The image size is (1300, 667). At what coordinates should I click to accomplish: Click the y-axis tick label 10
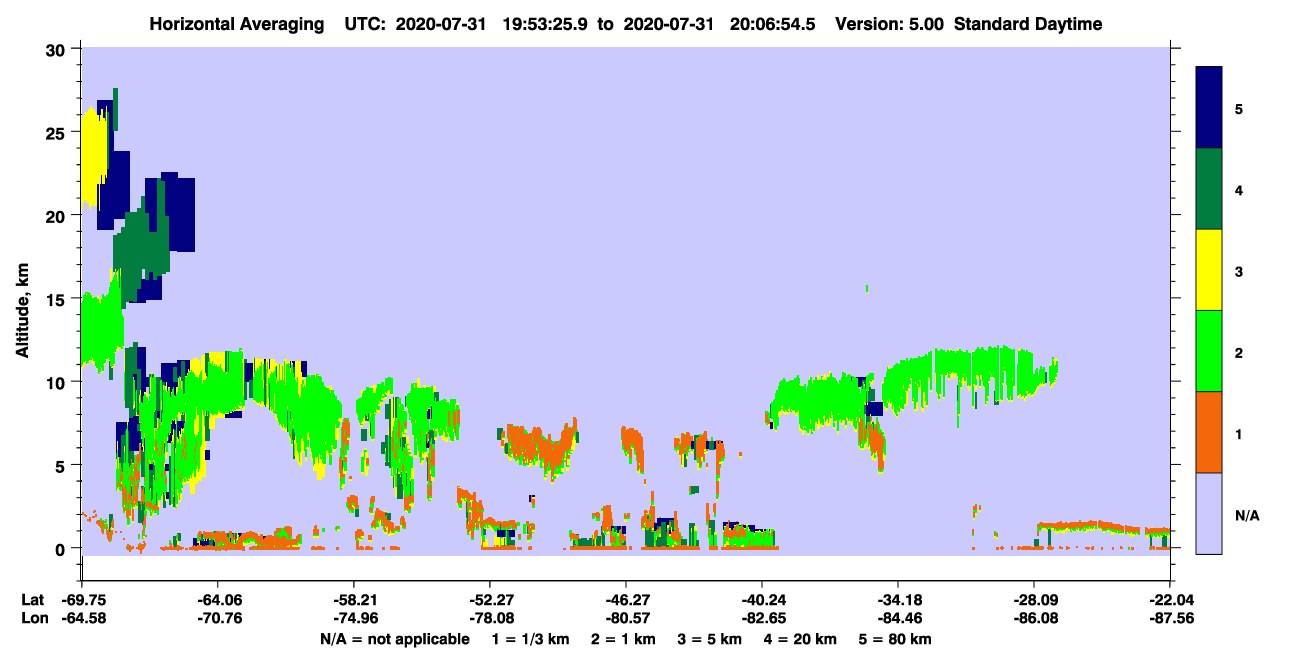coord(57,382)
